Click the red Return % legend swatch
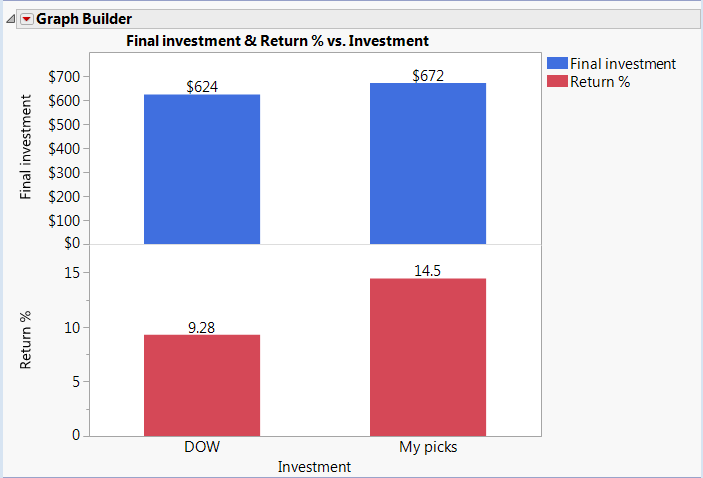The width and height of the screenshot is (703, 478). [x=557, y=81]
